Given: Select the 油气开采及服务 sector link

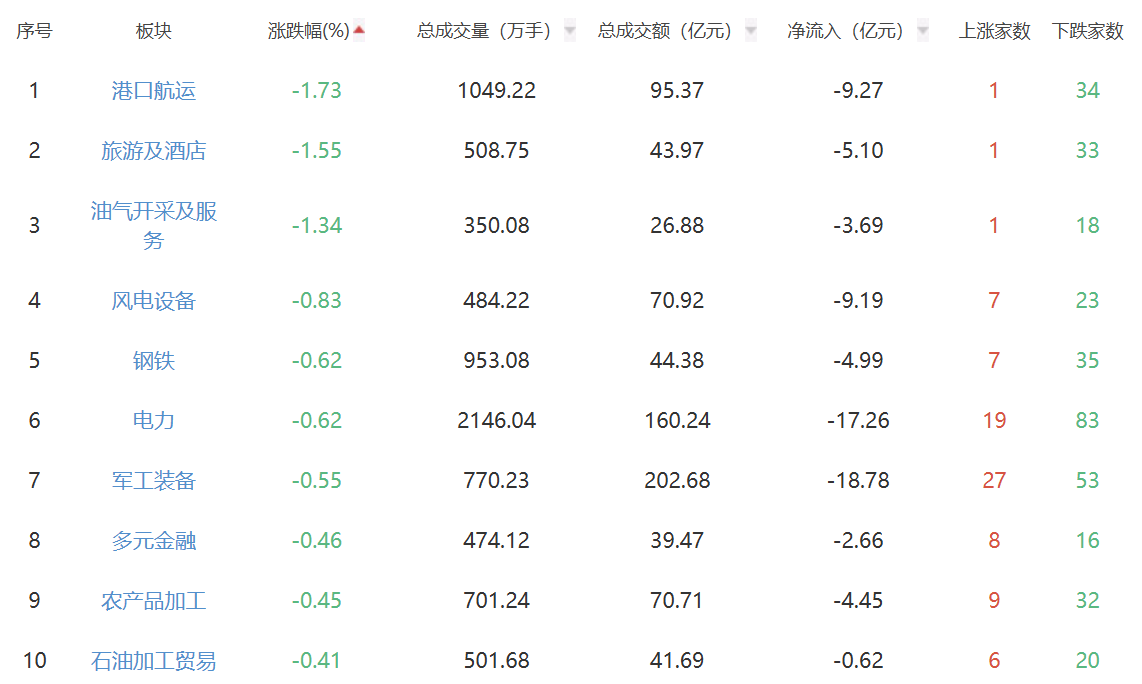Looking at the screenshot, I should (154, 225).
